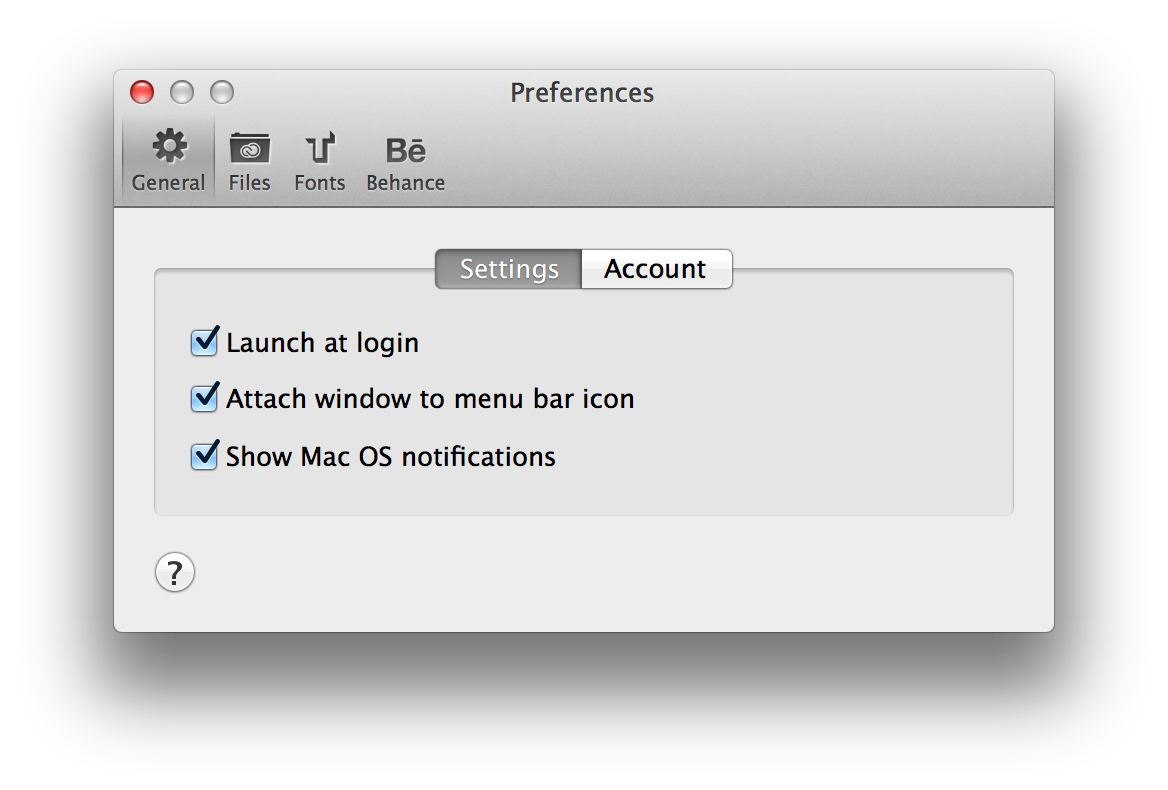
Task: Disable Attach window to menu bar icon checkbox
Action: tap(204, 398)
